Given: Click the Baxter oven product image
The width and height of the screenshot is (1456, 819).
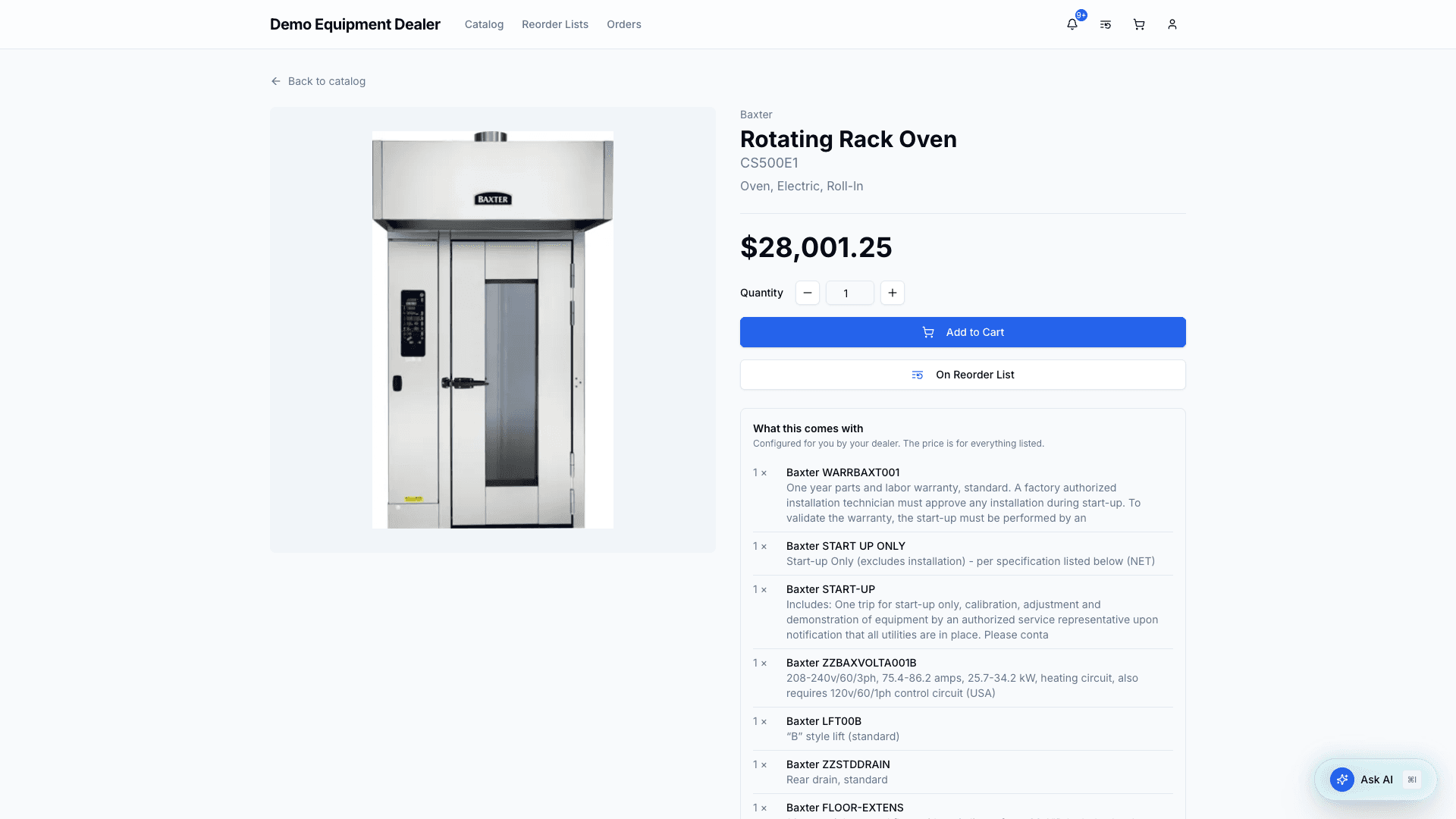Looking at the screenshot, I should pyautogui.click(x=492, y=330).
